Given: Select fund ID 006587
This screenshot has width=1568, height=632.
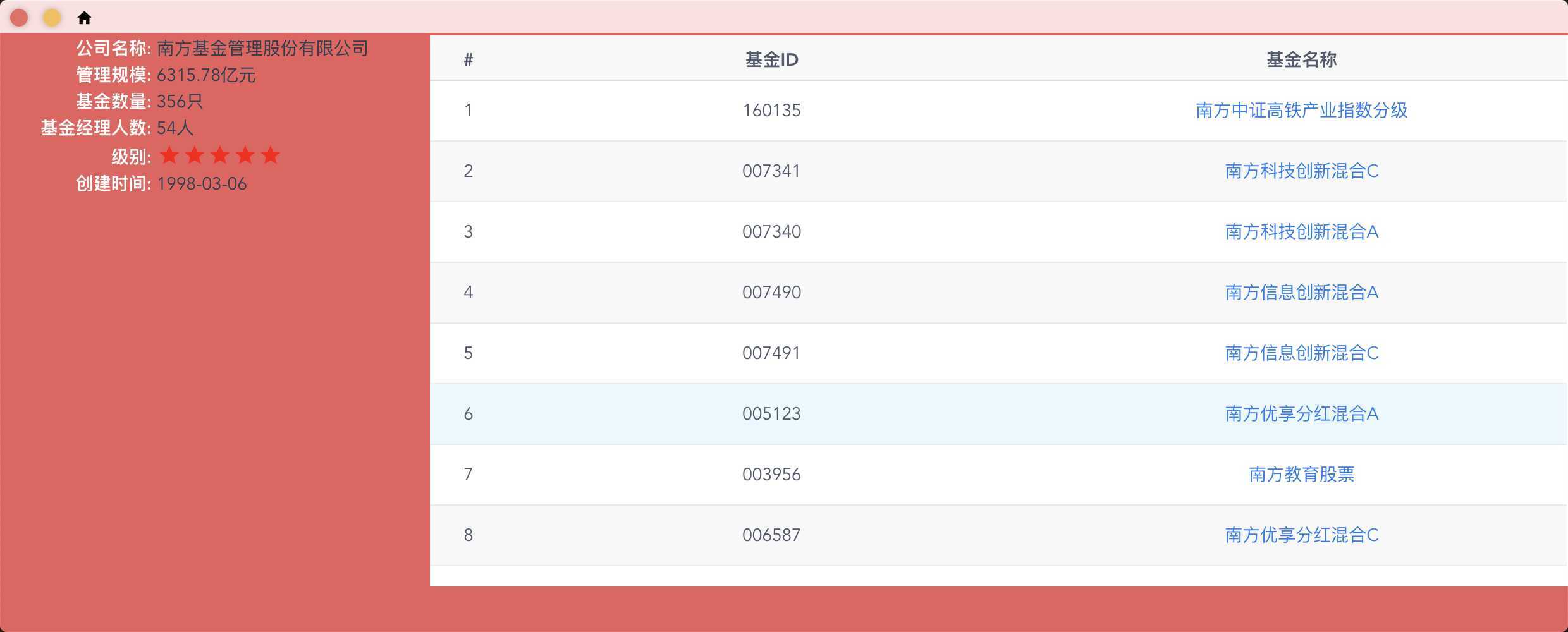Looking at the screenshot, I should coord(771,535).
